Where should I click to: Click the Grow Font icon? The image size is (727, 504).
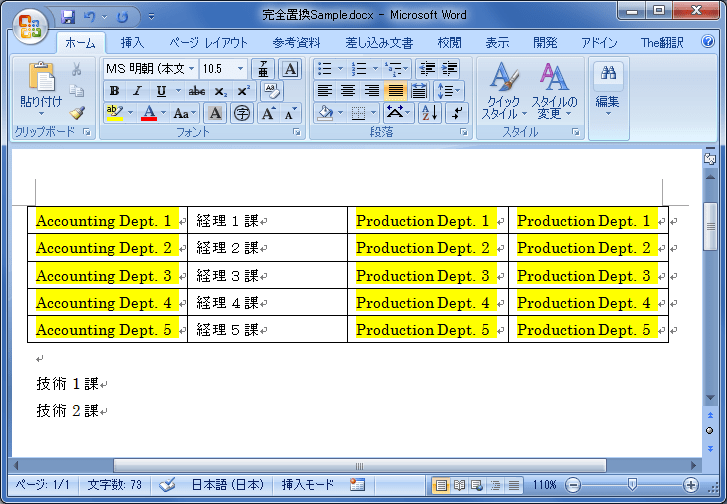pos(268,113)
